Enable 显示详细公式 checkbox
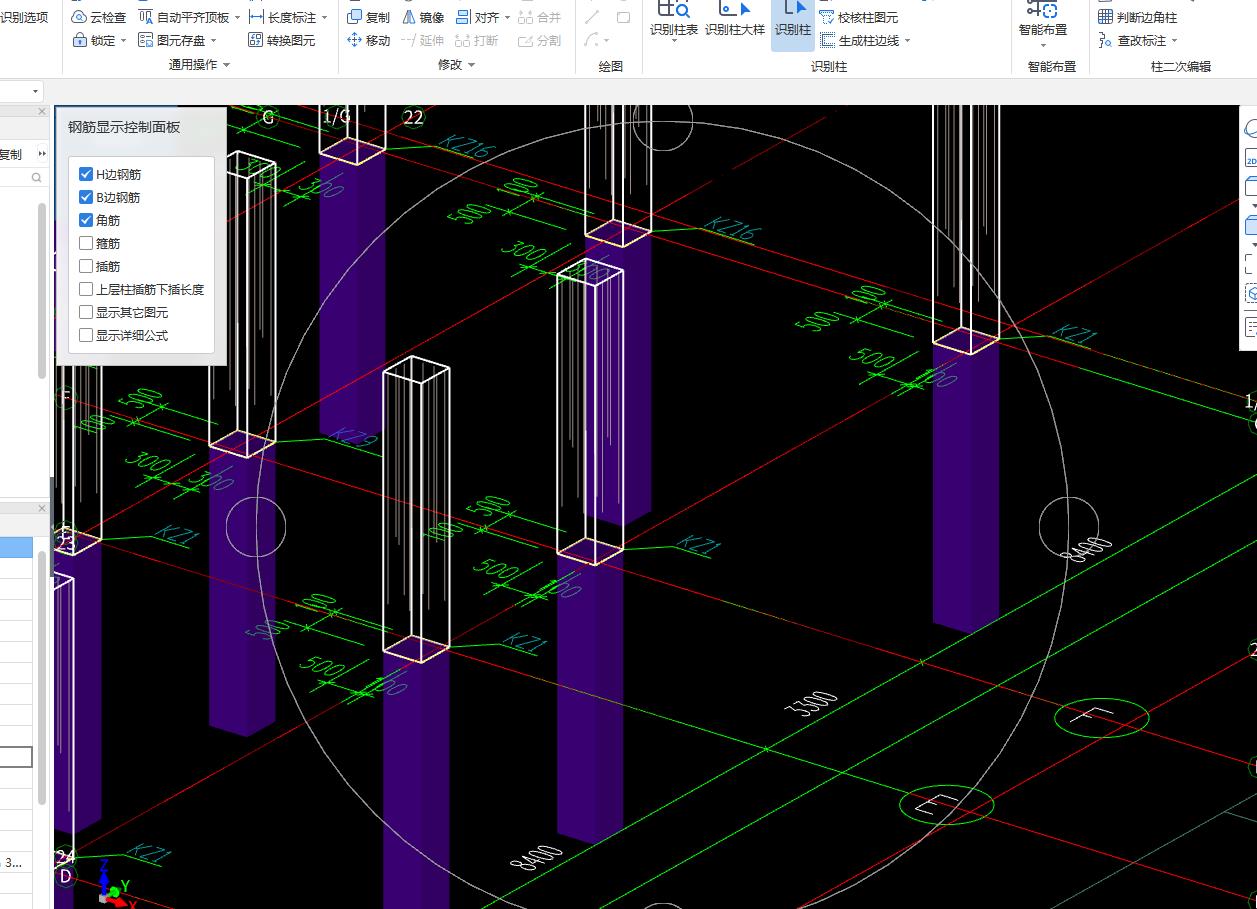The image size is (1257, 909). [86, 335]
